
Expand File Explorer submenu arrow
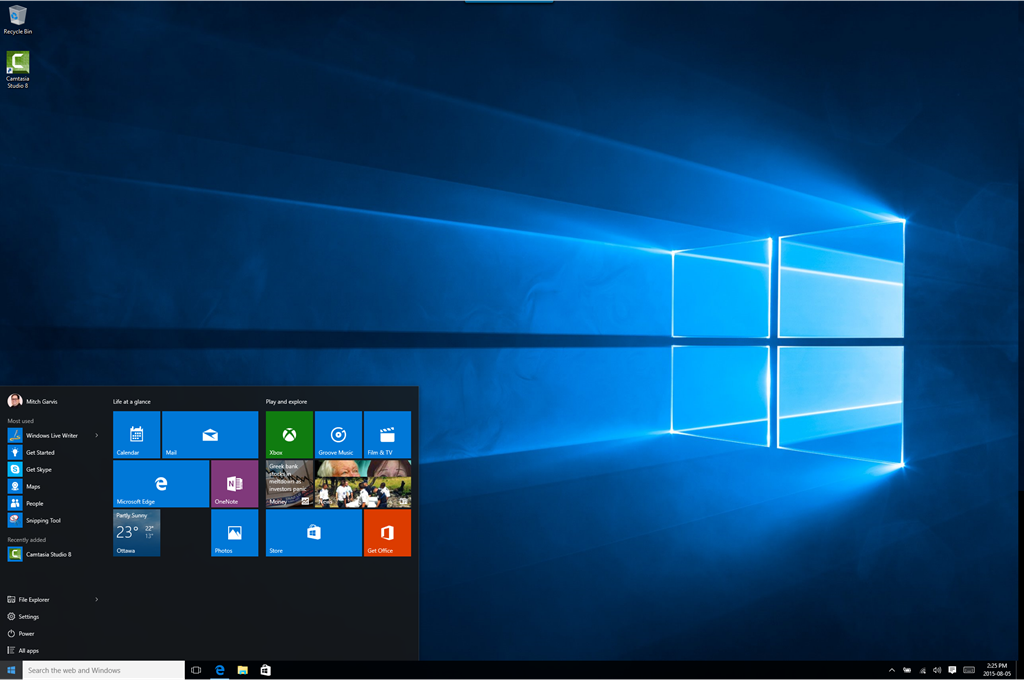(97, 600)
